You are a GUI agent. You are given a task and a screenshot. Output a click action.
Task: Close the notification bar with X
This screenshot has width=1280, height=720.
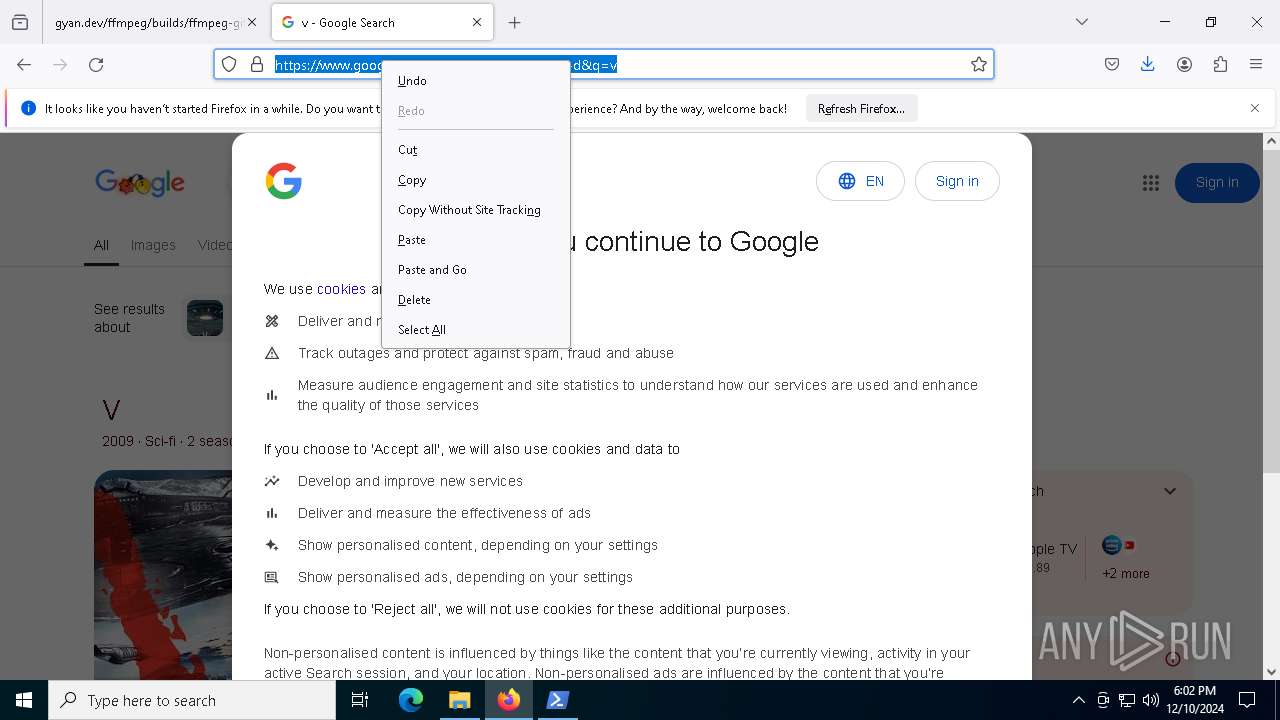click(x=1255, y=108)
